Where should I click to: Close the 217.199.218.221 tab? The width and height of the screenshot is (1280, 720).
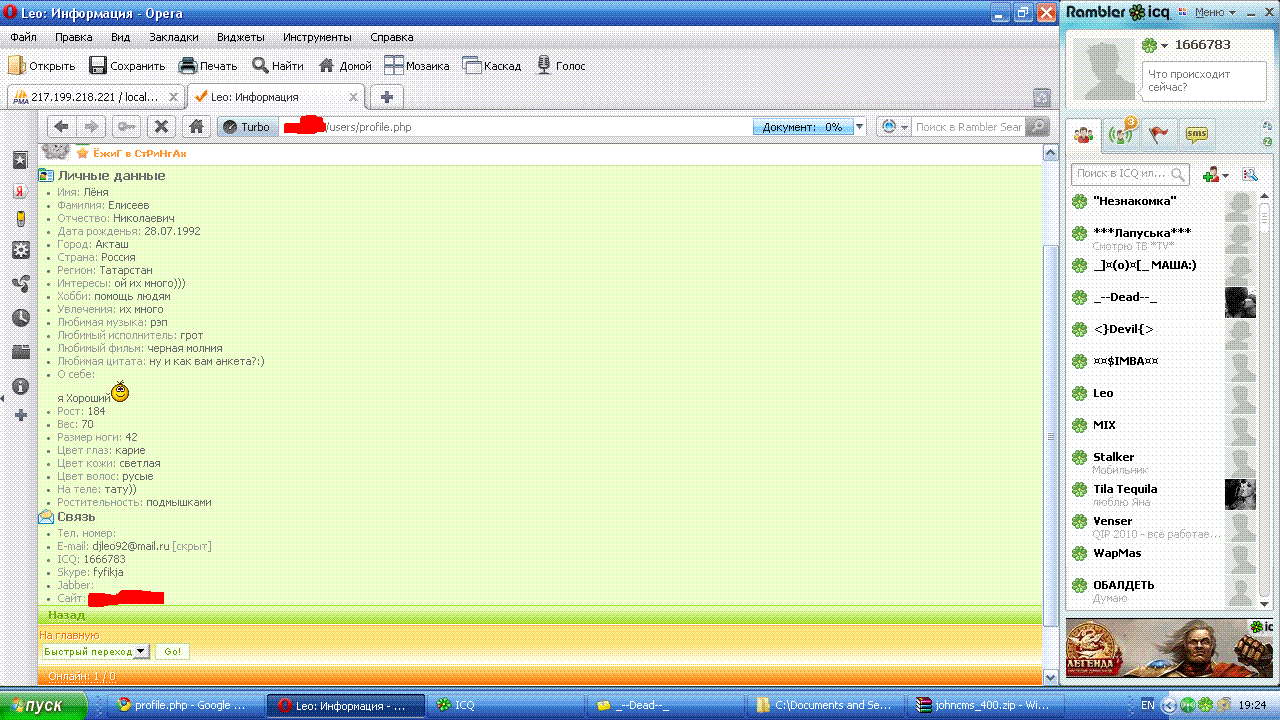[x=173, y=97]
